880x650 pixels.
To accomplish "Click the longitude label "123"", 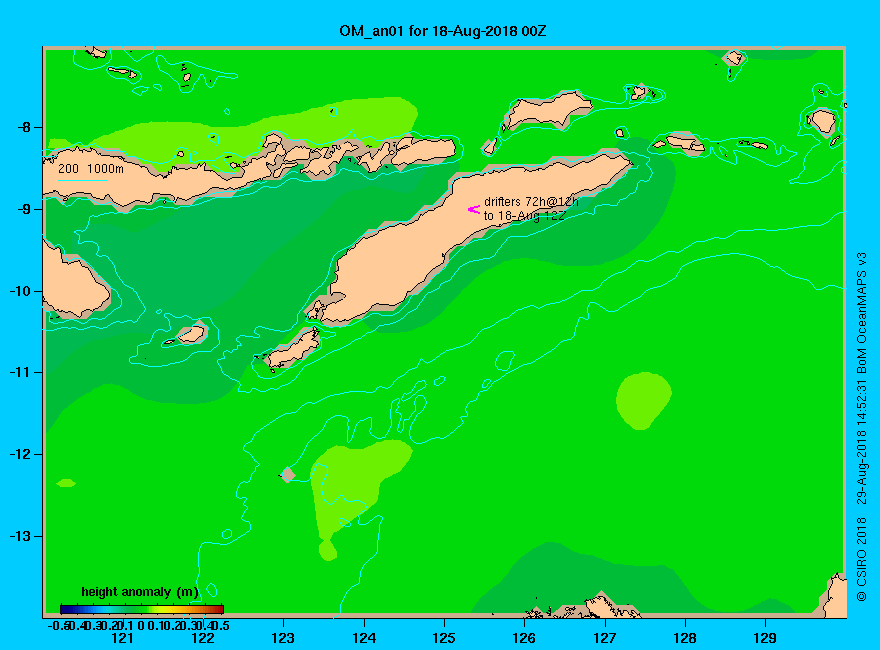I will tap(283, 638).
